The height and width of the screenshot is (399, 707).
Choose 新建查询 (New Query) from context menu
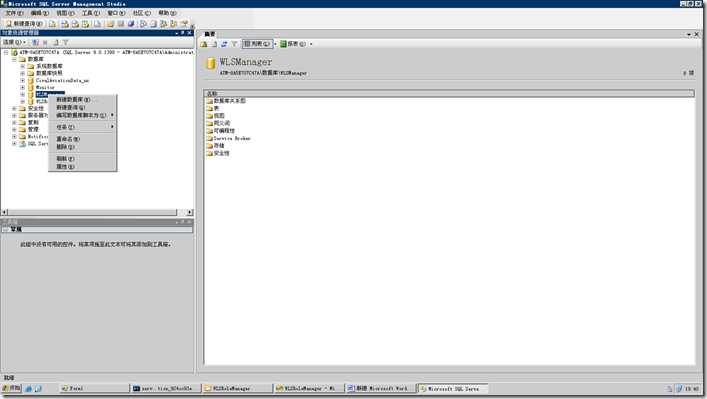point(82,108)
